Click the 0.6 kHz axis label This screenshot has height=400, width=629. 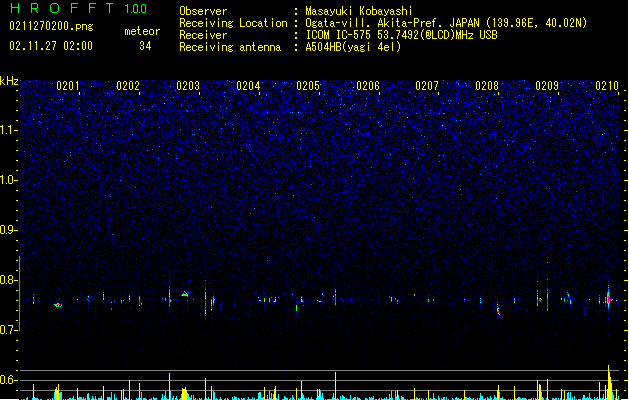[x=9, y=380]
